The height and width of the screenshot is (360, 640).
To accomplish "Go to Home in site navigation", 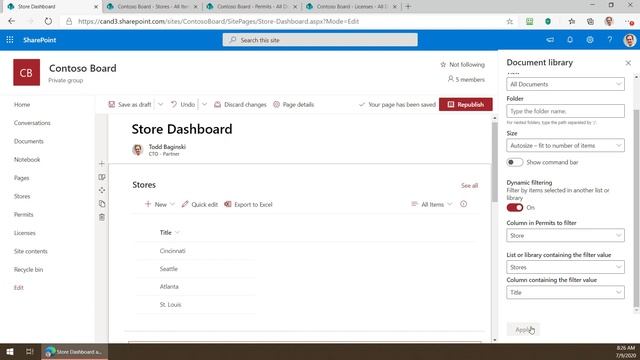I will click(x=22, y=104).
